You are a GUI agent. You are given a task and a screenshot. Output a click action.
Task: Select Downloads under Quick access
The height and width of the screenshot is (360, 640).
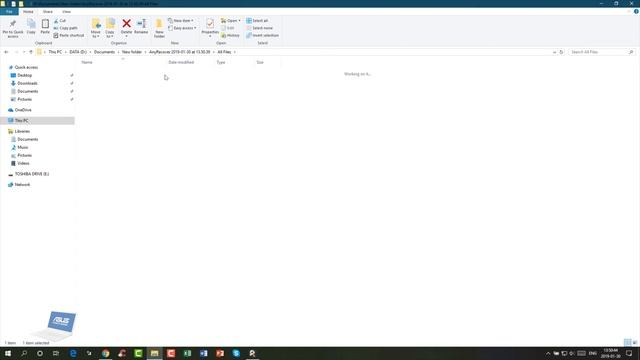coord(27,83)
